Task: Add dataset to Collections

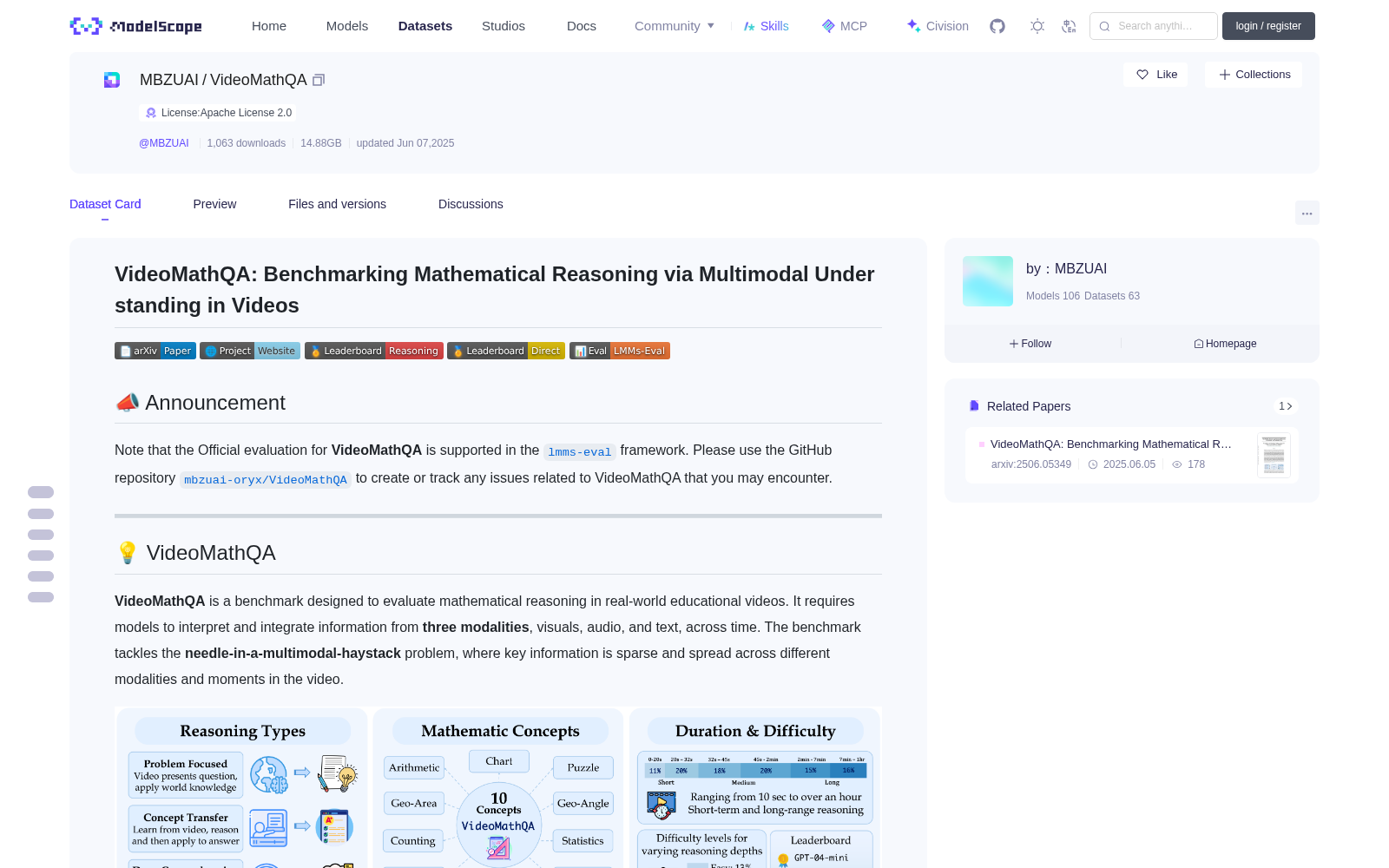Action: tap(1254, 75)
